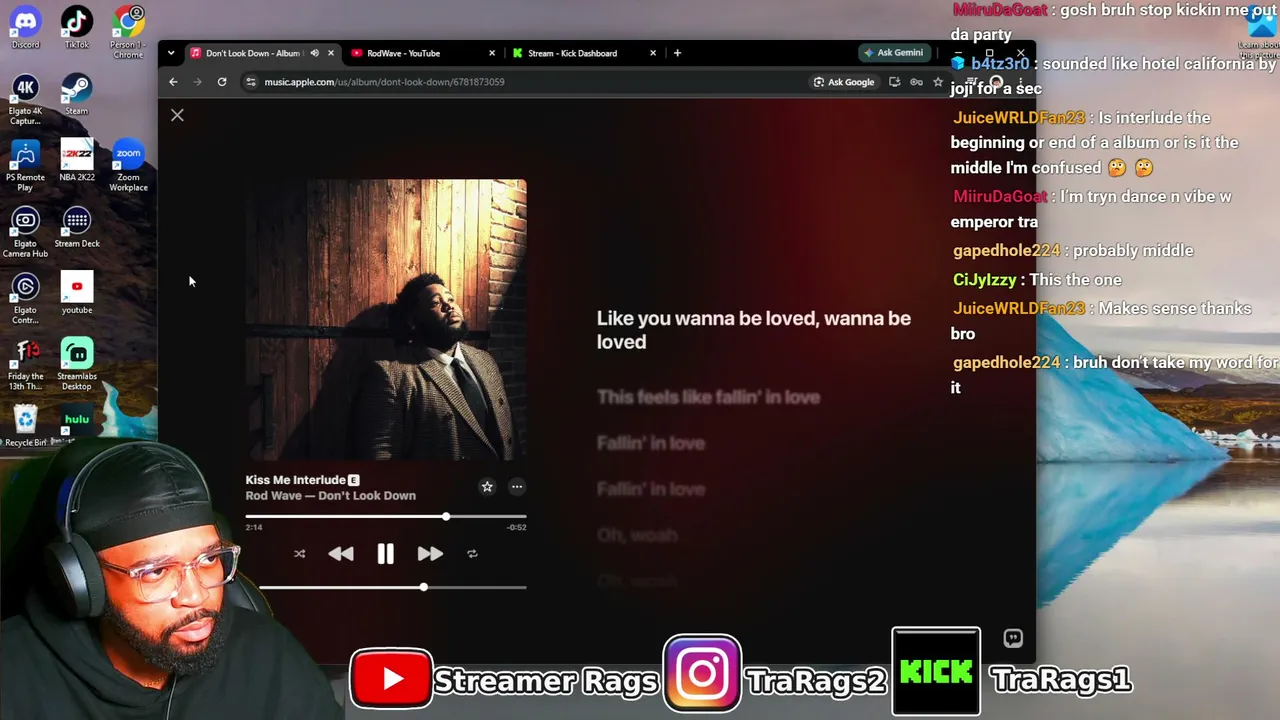Open the Zoom Workplace shortcut

pos(128,166)
